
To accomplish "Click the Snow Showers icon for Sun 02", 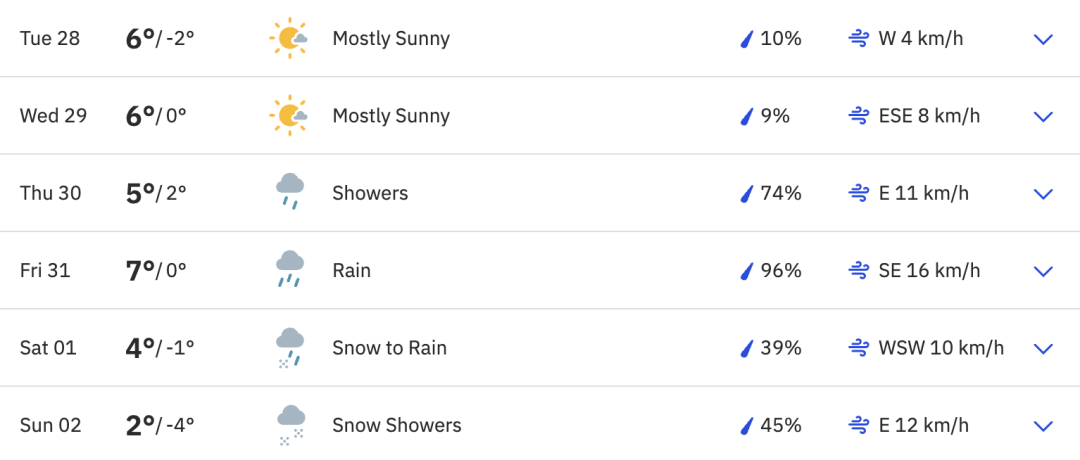I will (x=291, y=425).
